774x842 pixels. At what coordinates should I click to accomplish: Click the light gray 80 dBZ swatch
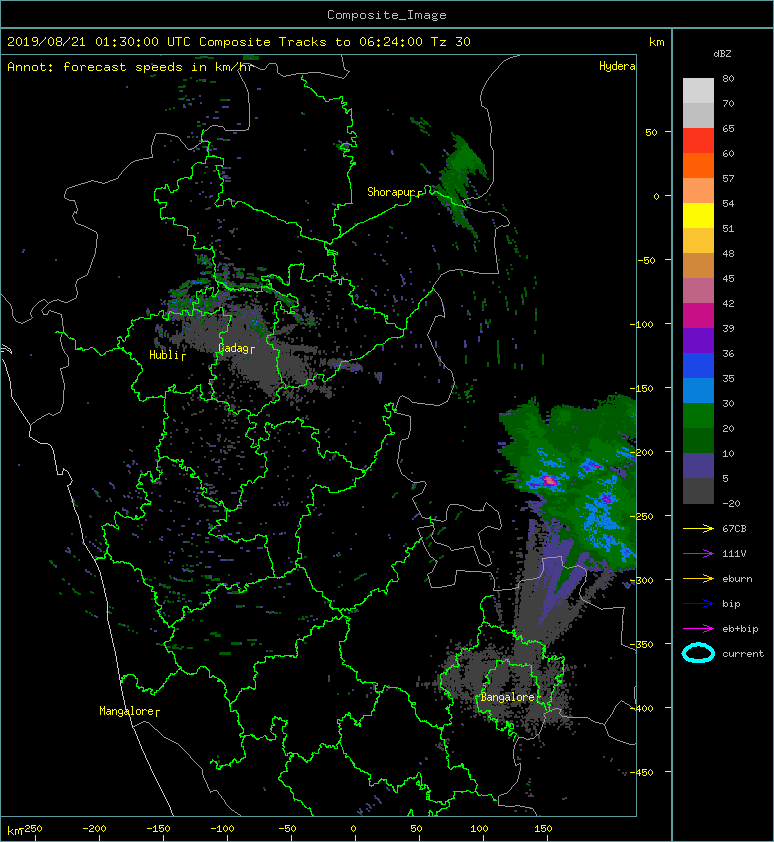698,90
